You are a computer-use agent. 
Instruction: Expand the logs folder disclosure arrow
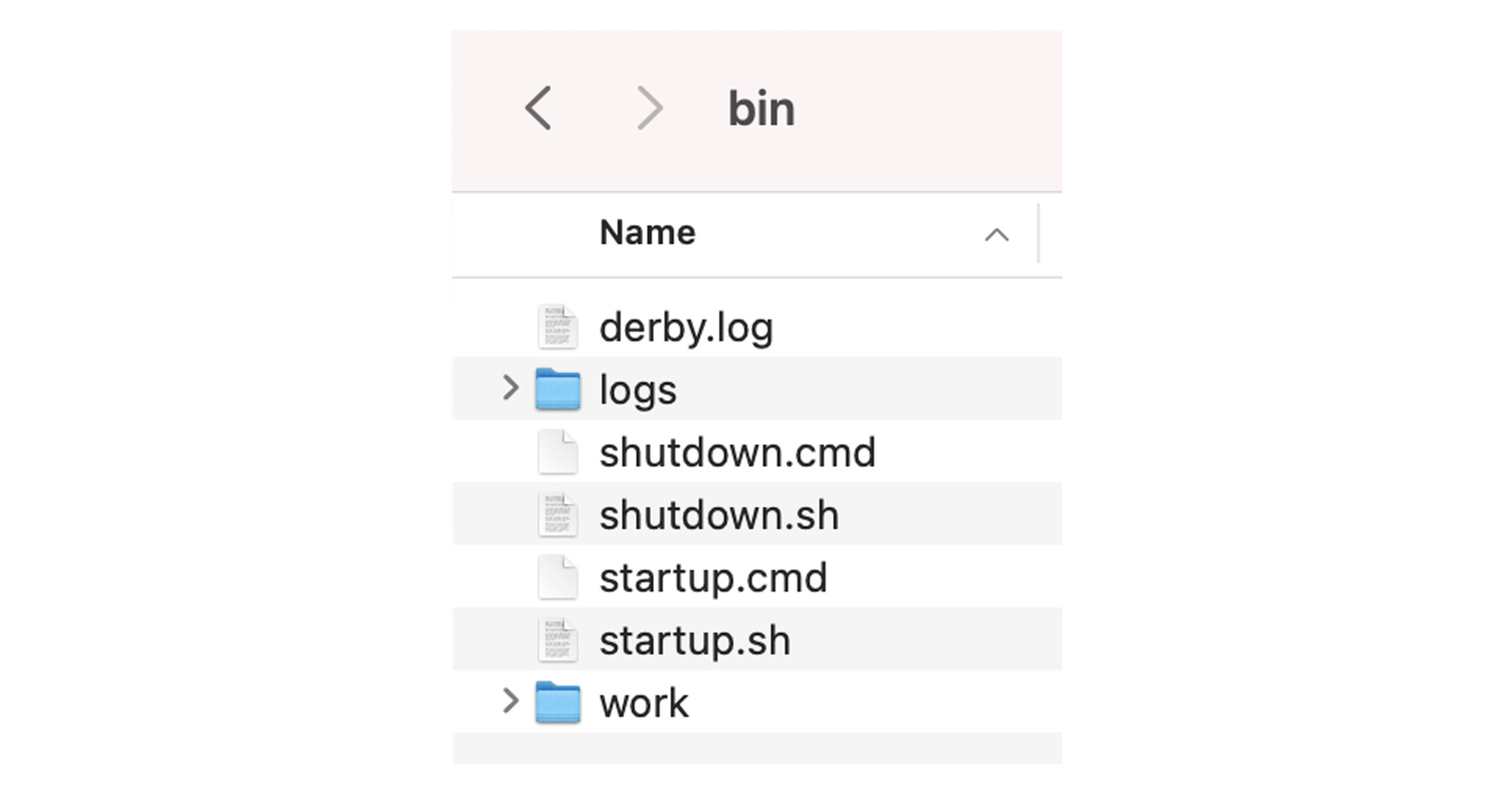(510, 388)
